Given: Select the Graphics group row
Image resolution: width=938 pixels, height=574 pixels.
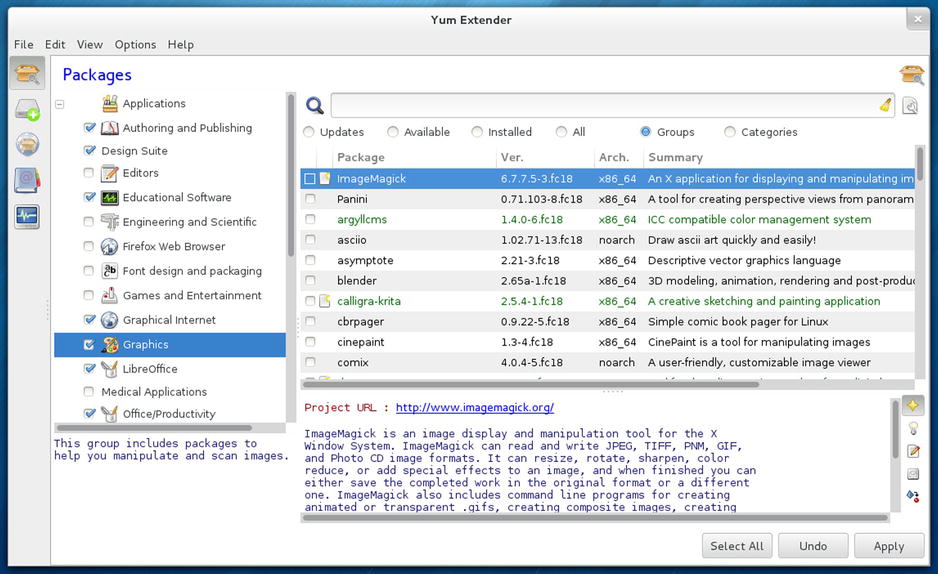Looking at the screenshot, I should click(170, 345).
